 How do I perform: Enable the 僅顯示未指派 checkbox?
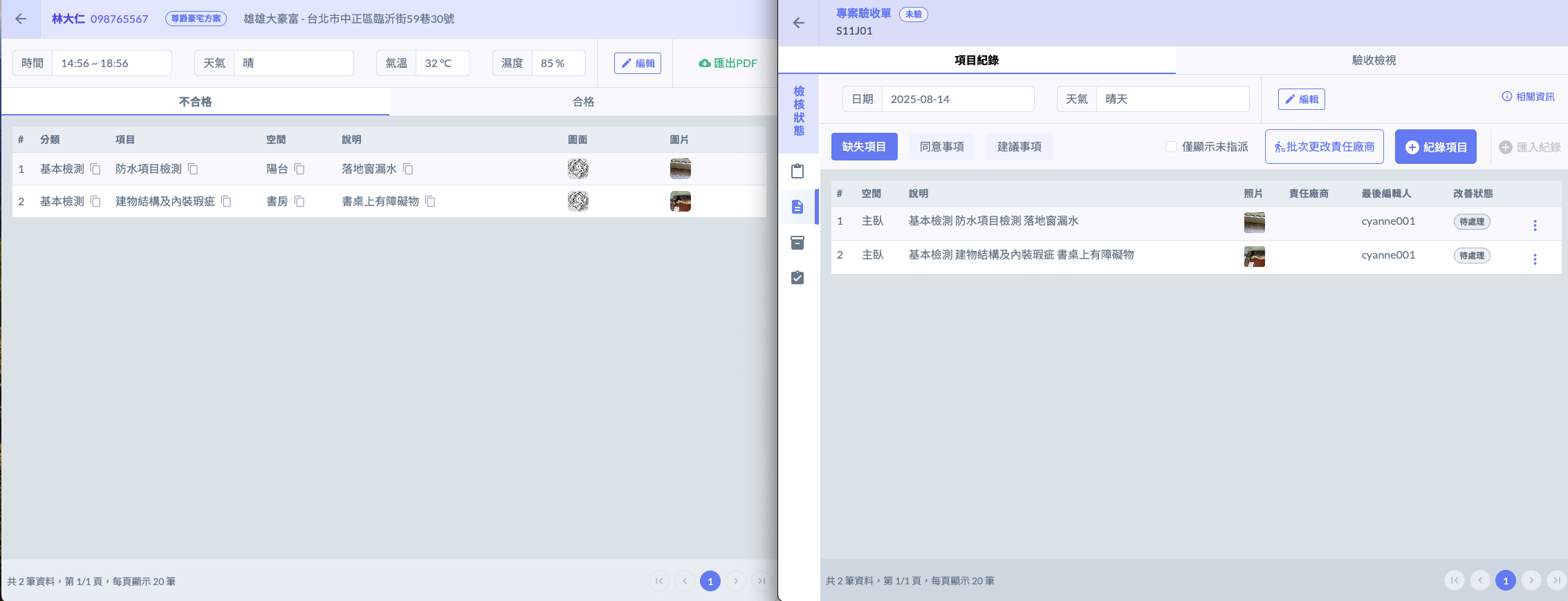pos(1171,147)
